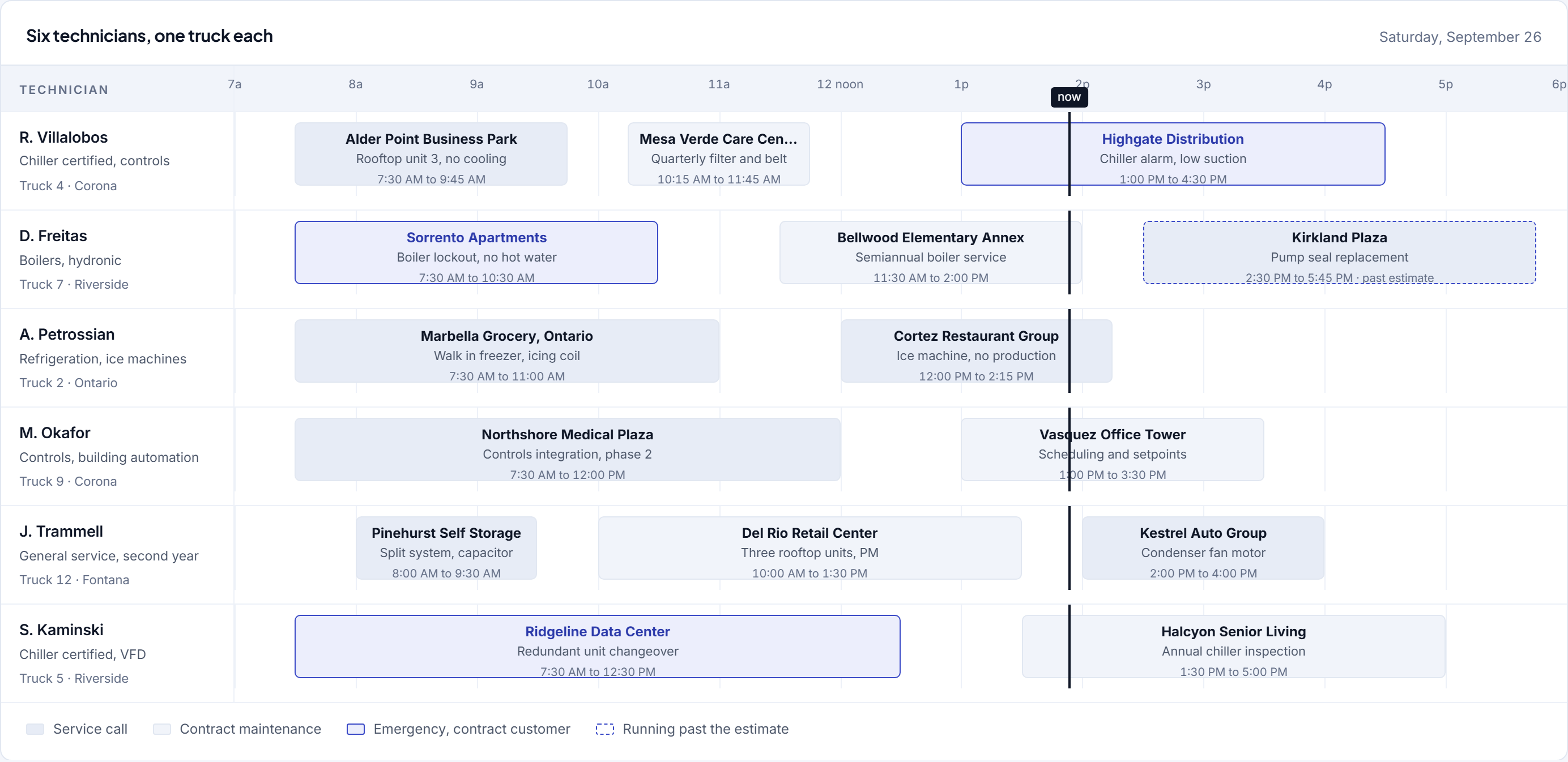This screenshot has width=1568, height=762.
Task: Select technician S. Kaminski
Action: point(62,630)
